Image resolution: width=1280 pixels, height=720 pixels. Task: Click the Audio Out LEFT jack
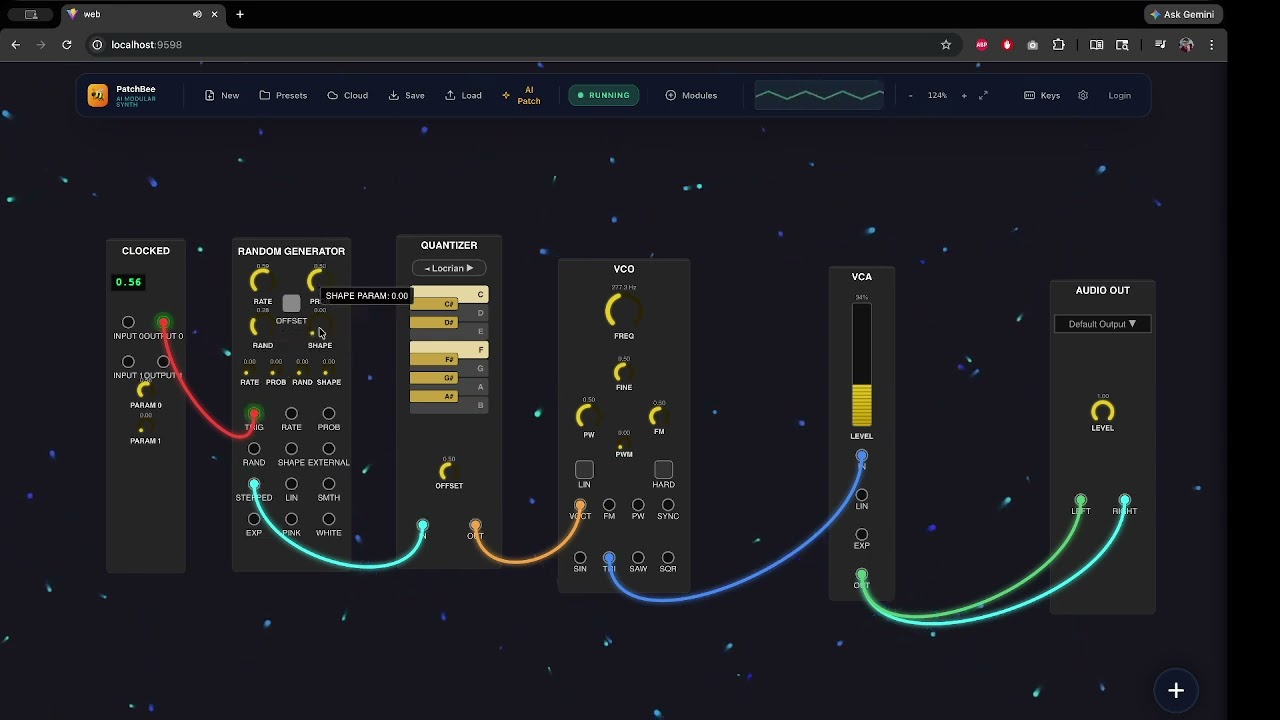click(x=1080, y=500)
